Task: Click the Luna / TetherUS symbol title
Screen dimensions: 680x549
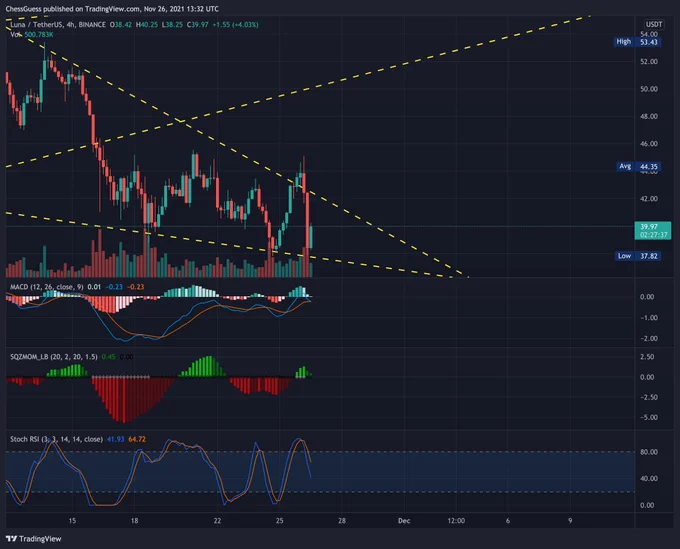Action: point(58,25)
